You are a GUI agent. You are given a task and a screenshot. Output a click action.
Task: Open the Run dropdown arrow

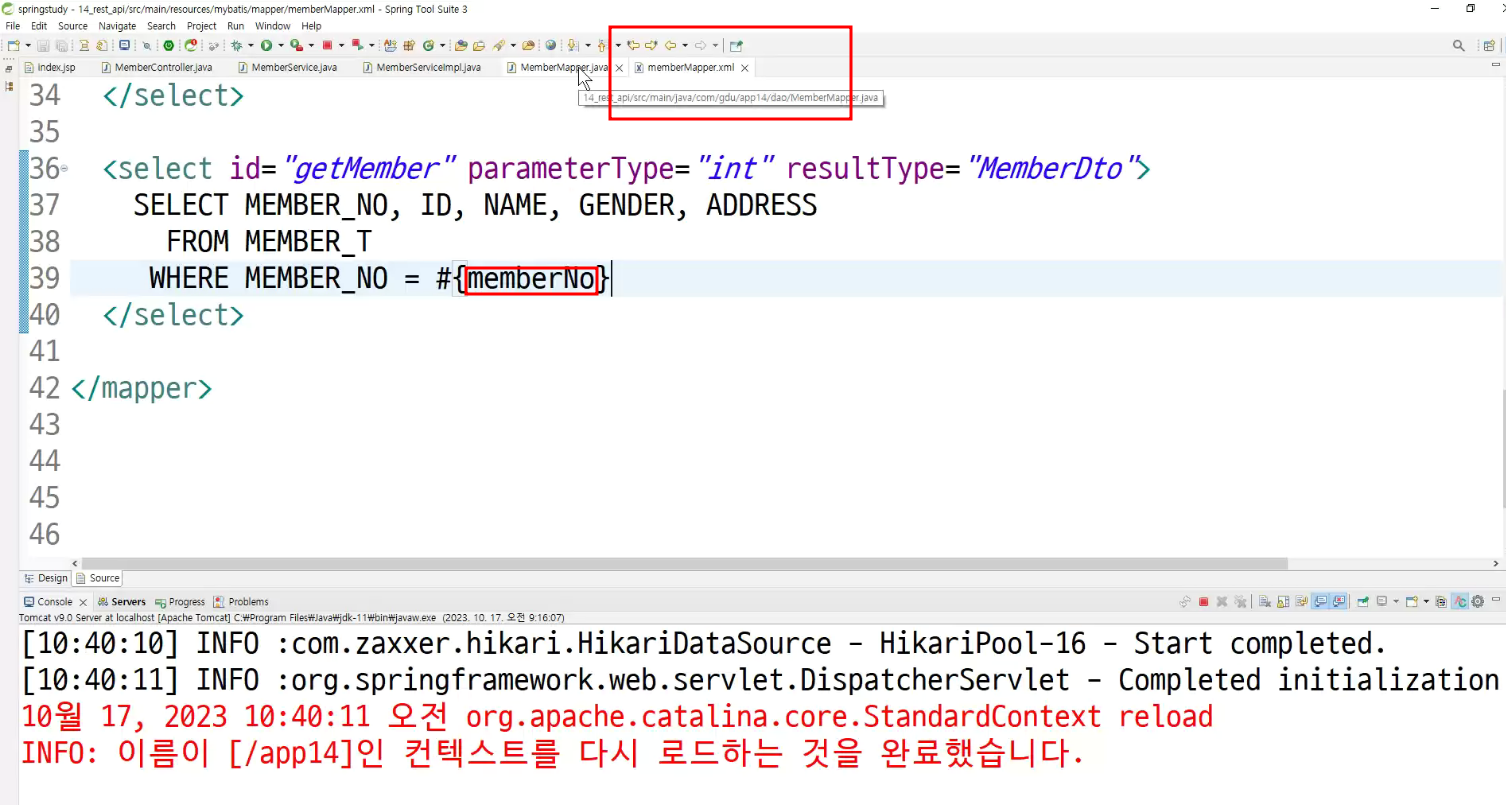pyautogui.click(x=281, y=45)
